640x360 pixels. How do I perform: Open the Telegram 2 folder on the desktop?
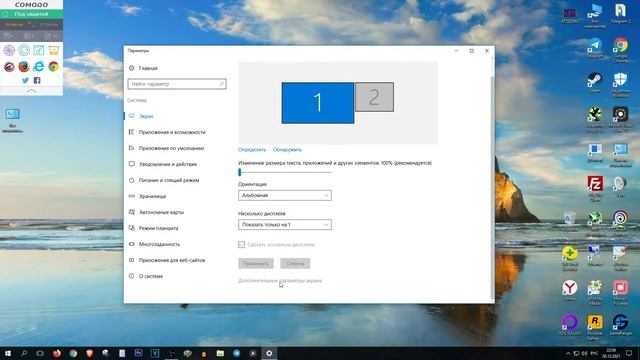click(x=620, y=13)
